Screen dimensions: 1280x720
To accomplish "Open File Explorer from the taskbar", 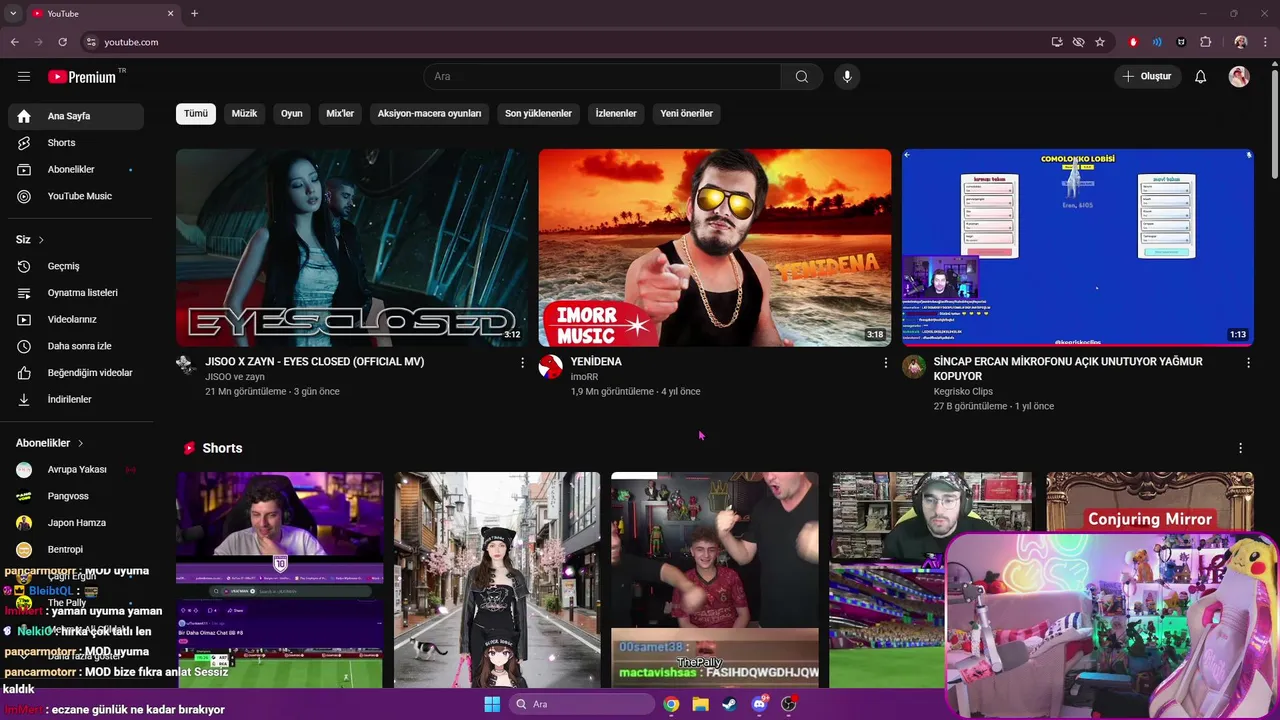I will (700, 704).
